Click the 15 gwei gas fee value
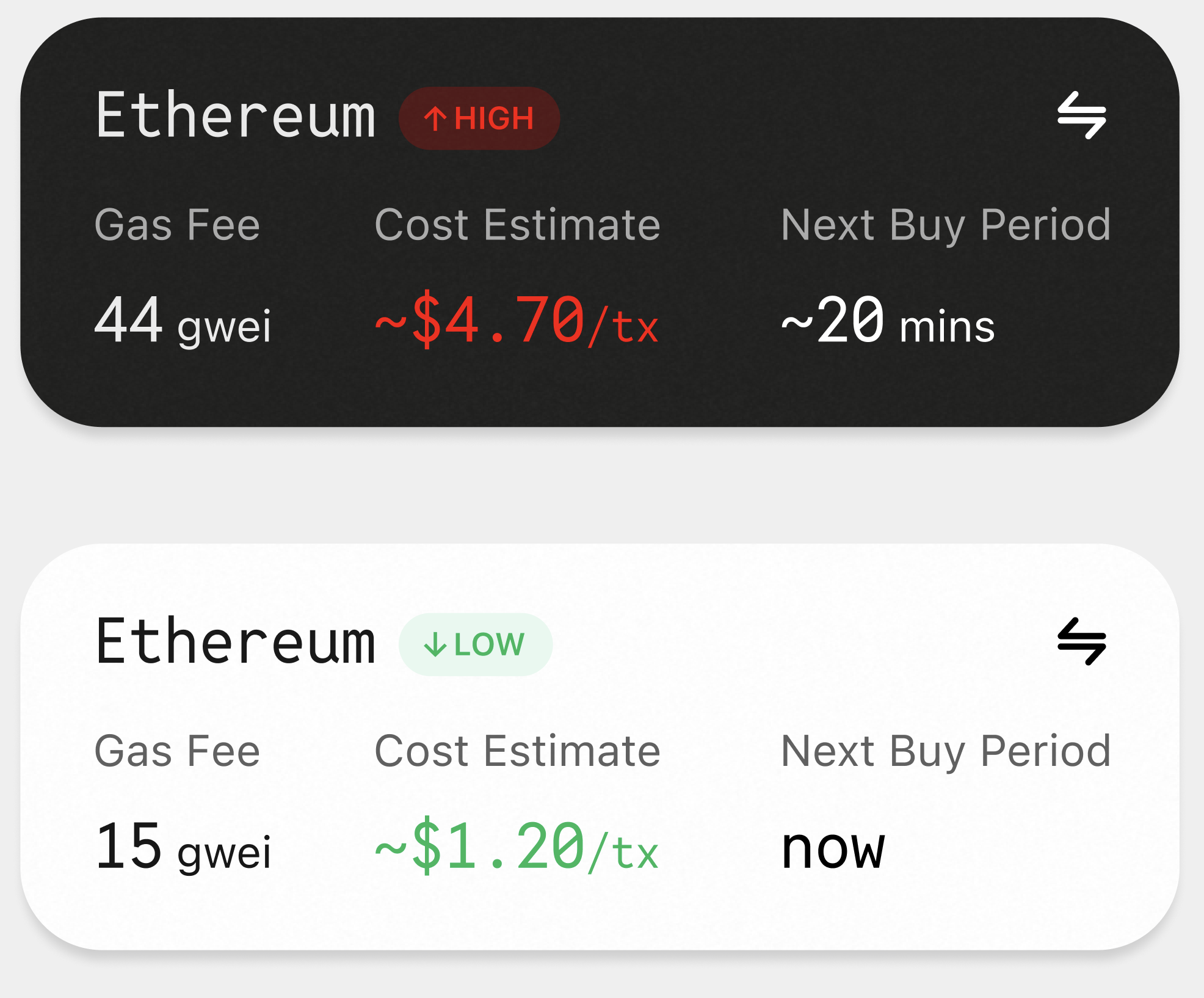Viewport: 1204px width, 998px height. (183, 848)
